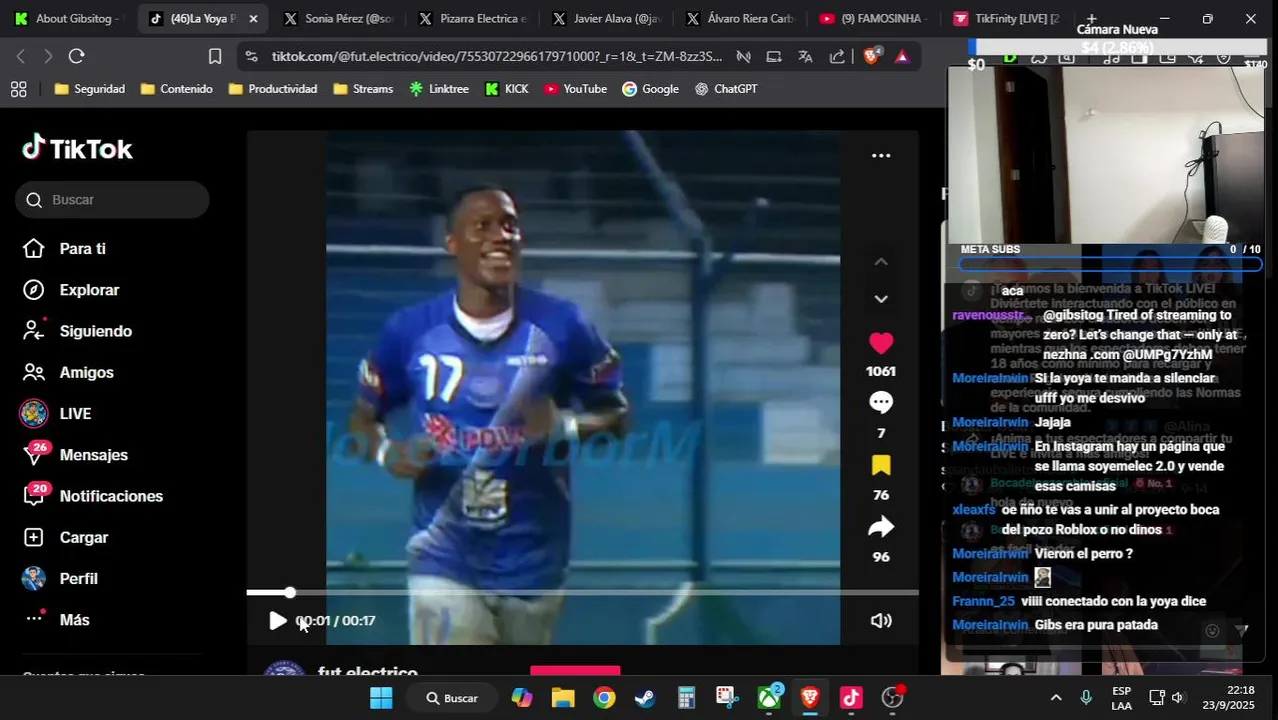This screenshot has width=1278, height=720.
Task: Open Streams bookmarks folder
Action: [363, 89]
